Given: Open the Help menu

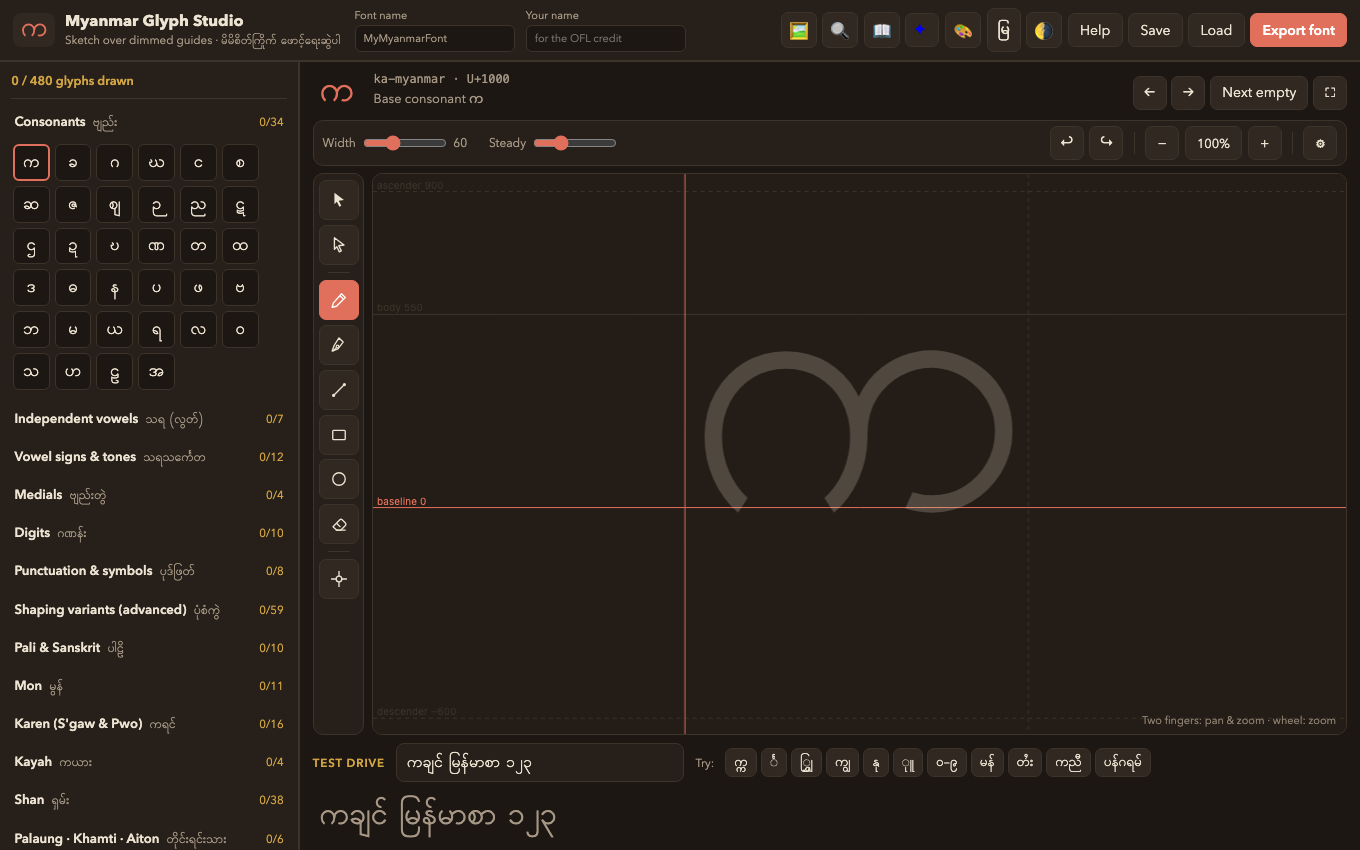Looking at the screenshot, I should [1095, 30].
